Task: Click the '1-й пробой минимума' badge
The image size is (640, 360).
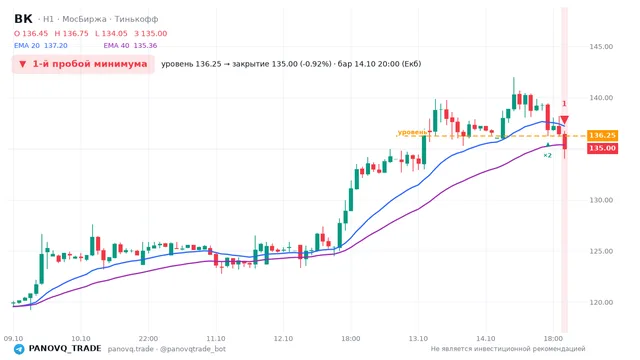Action: (83, 64)
